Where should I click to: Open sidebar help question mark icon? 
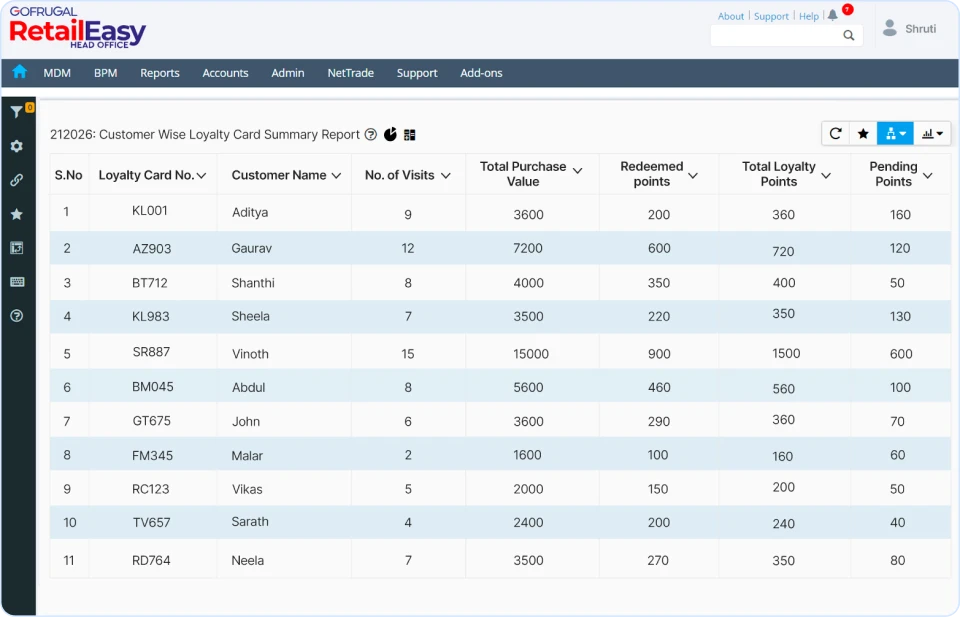point(18,315)
